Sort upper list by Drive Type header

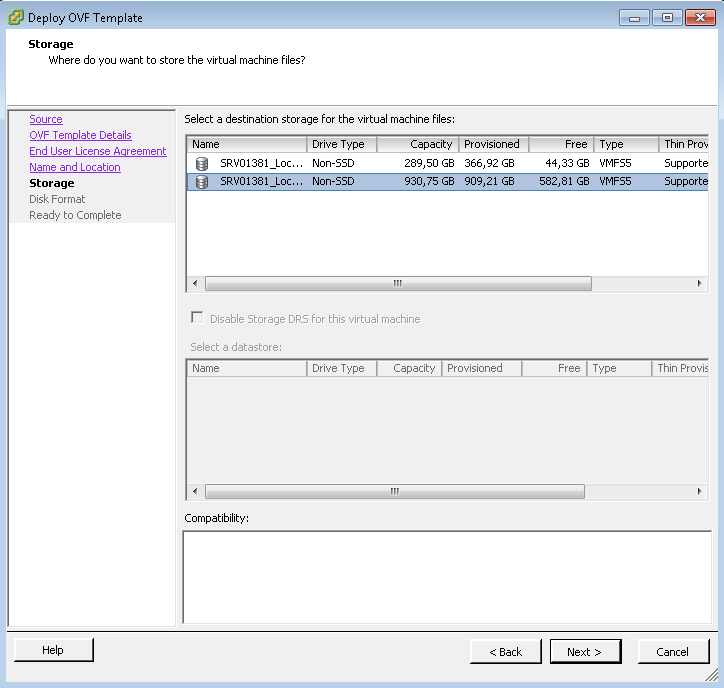[341, 144]
